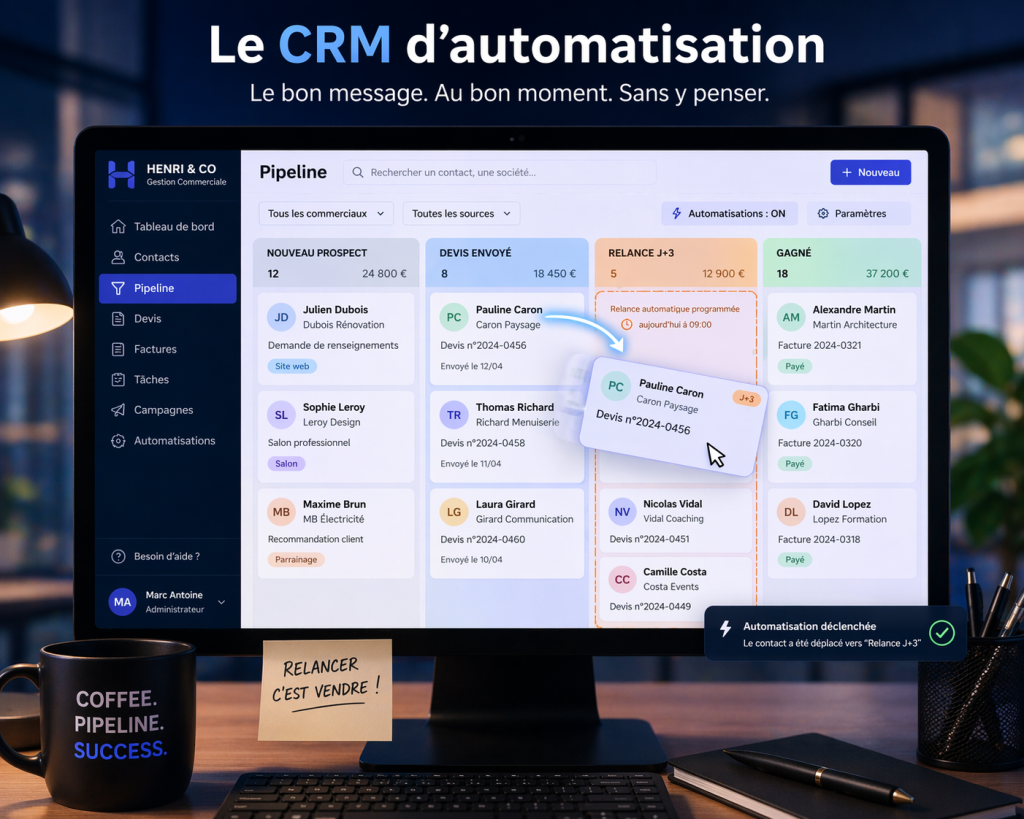1024x819 pixels.
Task: Click Facture 2024-0321 text
Action: coord(820,345)
